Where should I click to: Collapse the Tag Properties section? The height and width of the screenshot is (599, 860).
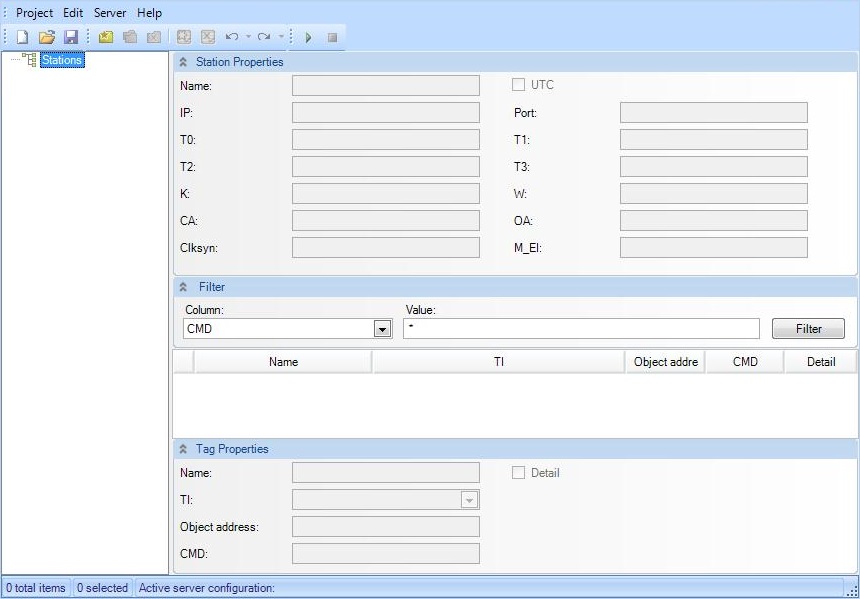(183, 449)
